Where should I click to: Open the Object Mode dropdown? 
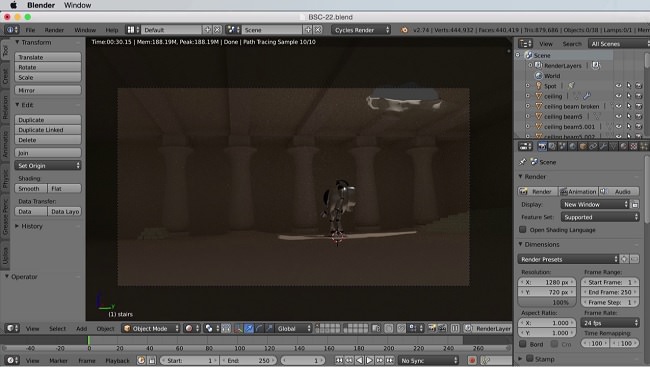[x=151, y=328]
